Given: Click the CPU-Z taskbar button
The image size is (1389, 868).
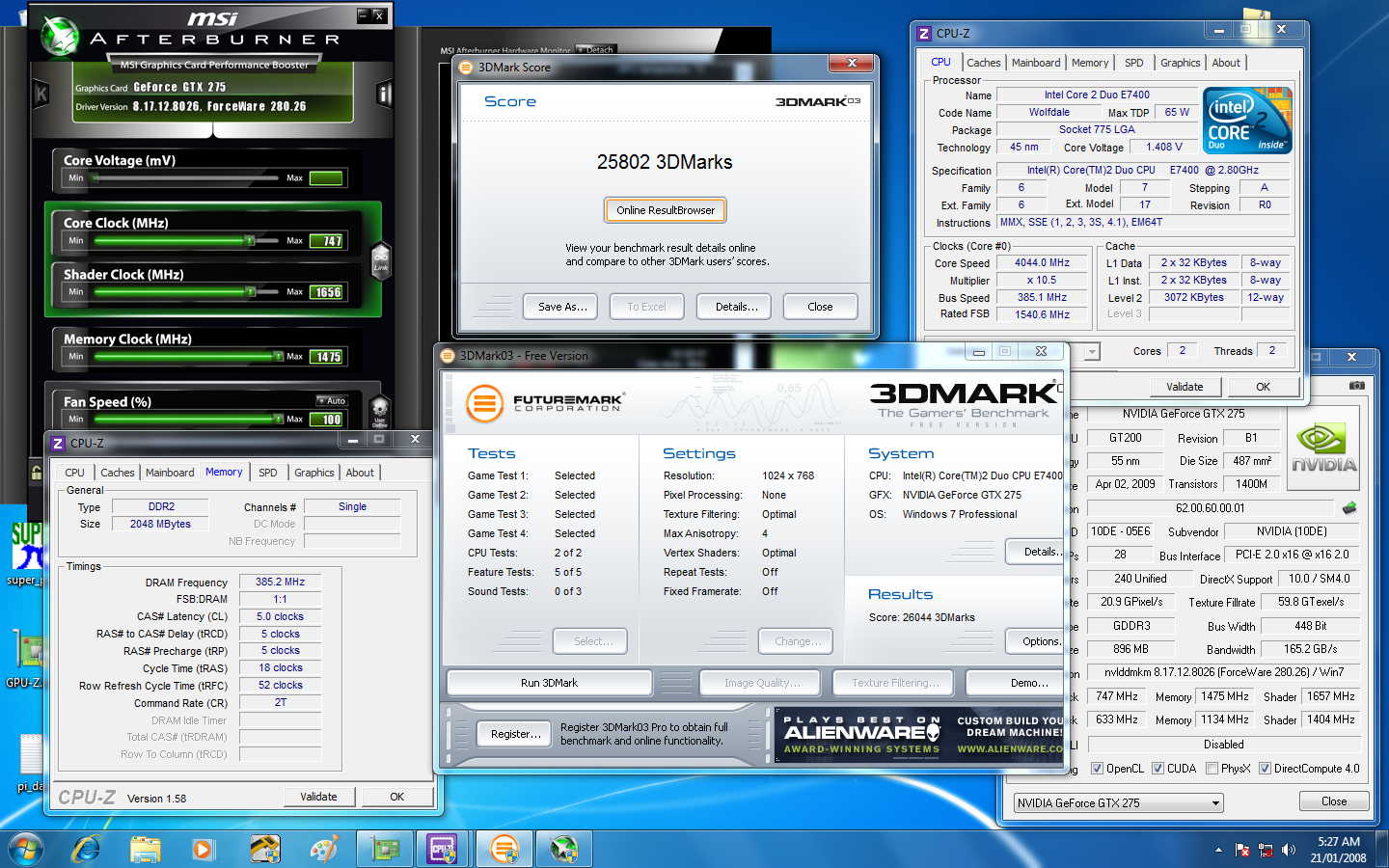Looking at the screenshot, I should click(x=443, y=849).
